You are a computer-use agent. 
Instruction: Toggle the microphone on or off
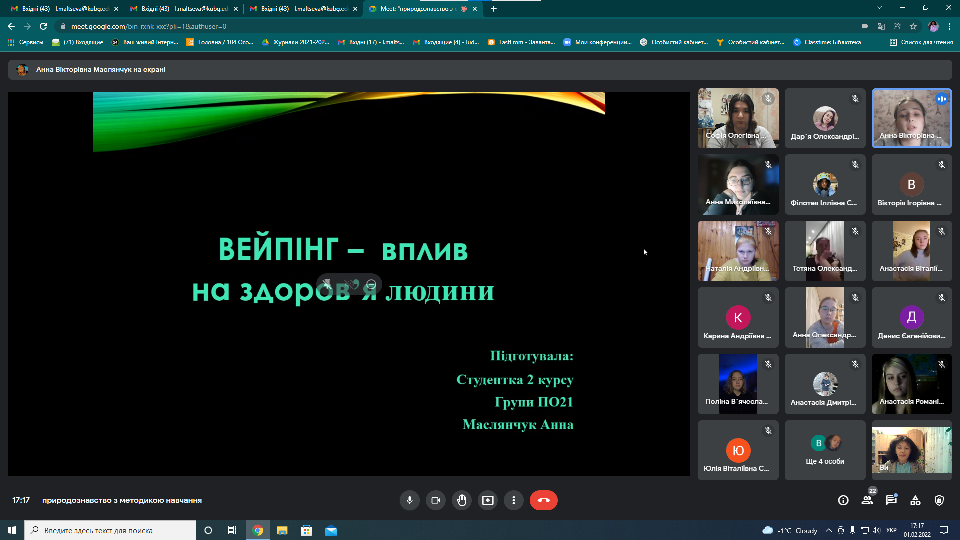coord(408,500)
